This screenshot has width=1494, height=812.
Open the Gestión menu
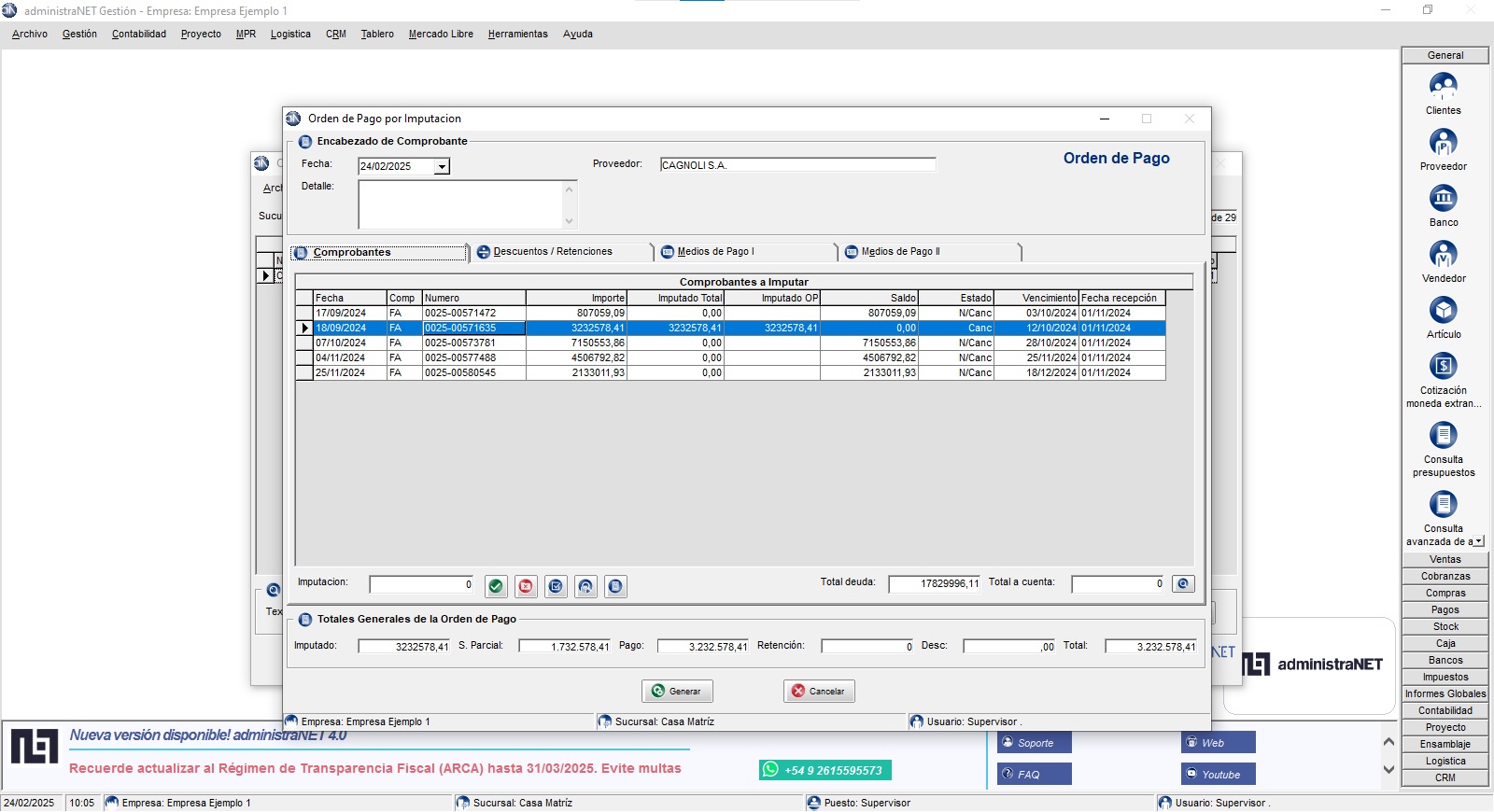79,34
